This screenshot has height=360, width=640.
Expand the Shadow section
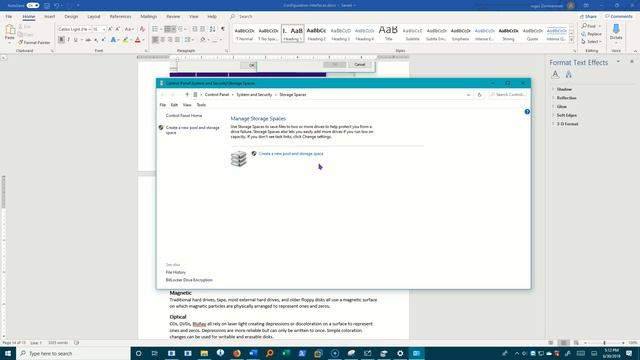tap(564, 89)
